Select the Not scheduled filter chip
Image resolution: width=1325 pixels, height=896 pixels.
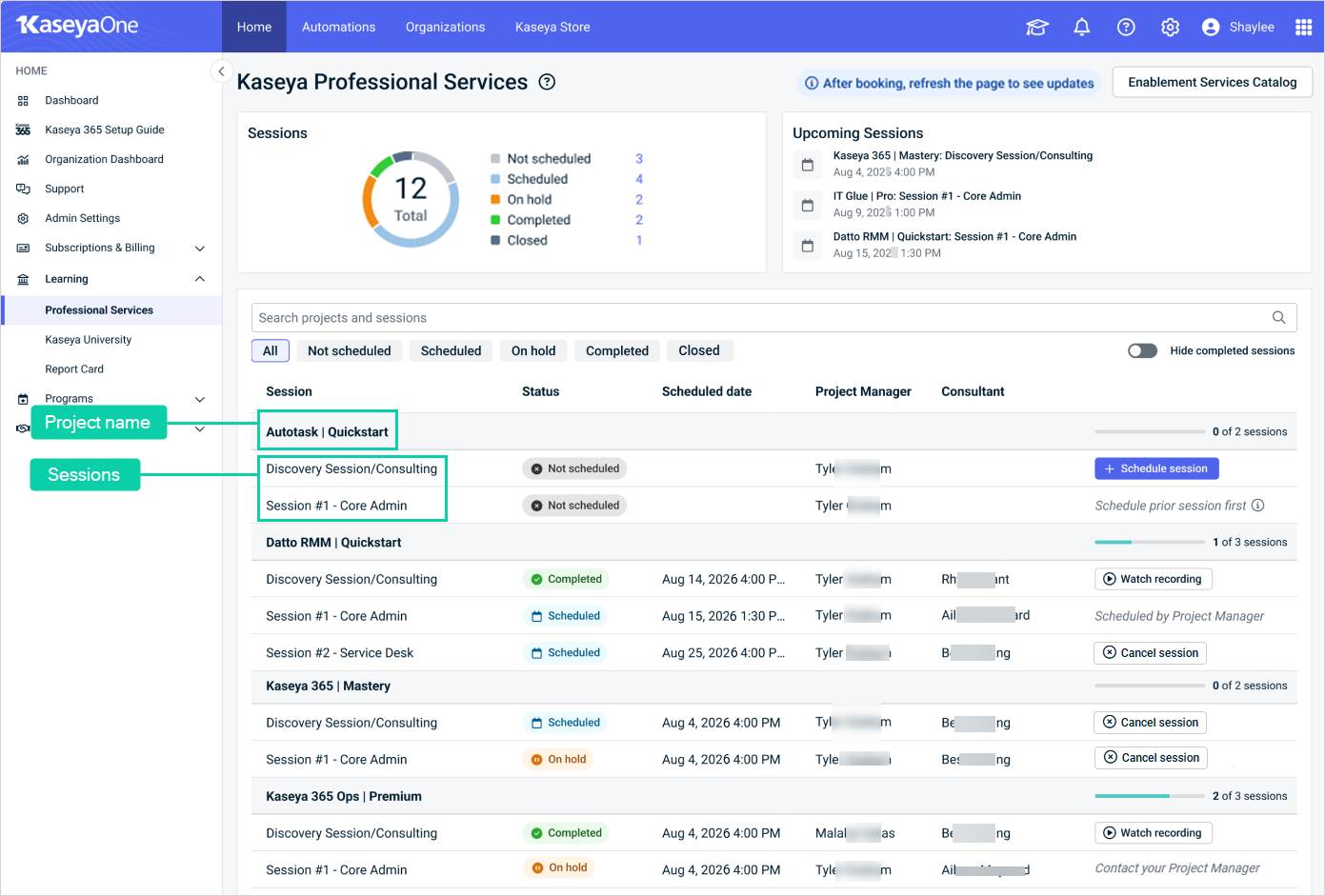(x=350, y=350)
